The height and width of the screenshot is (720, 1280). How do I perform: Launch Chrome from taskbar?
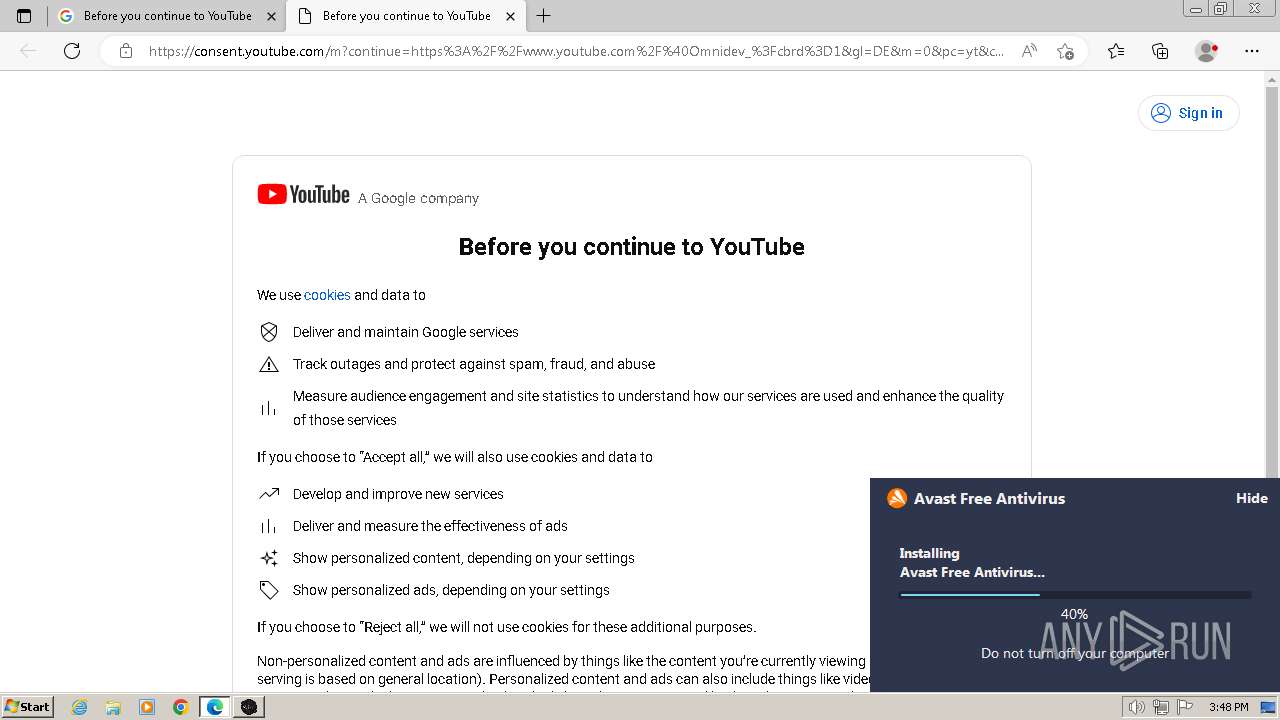click(181, 707)
